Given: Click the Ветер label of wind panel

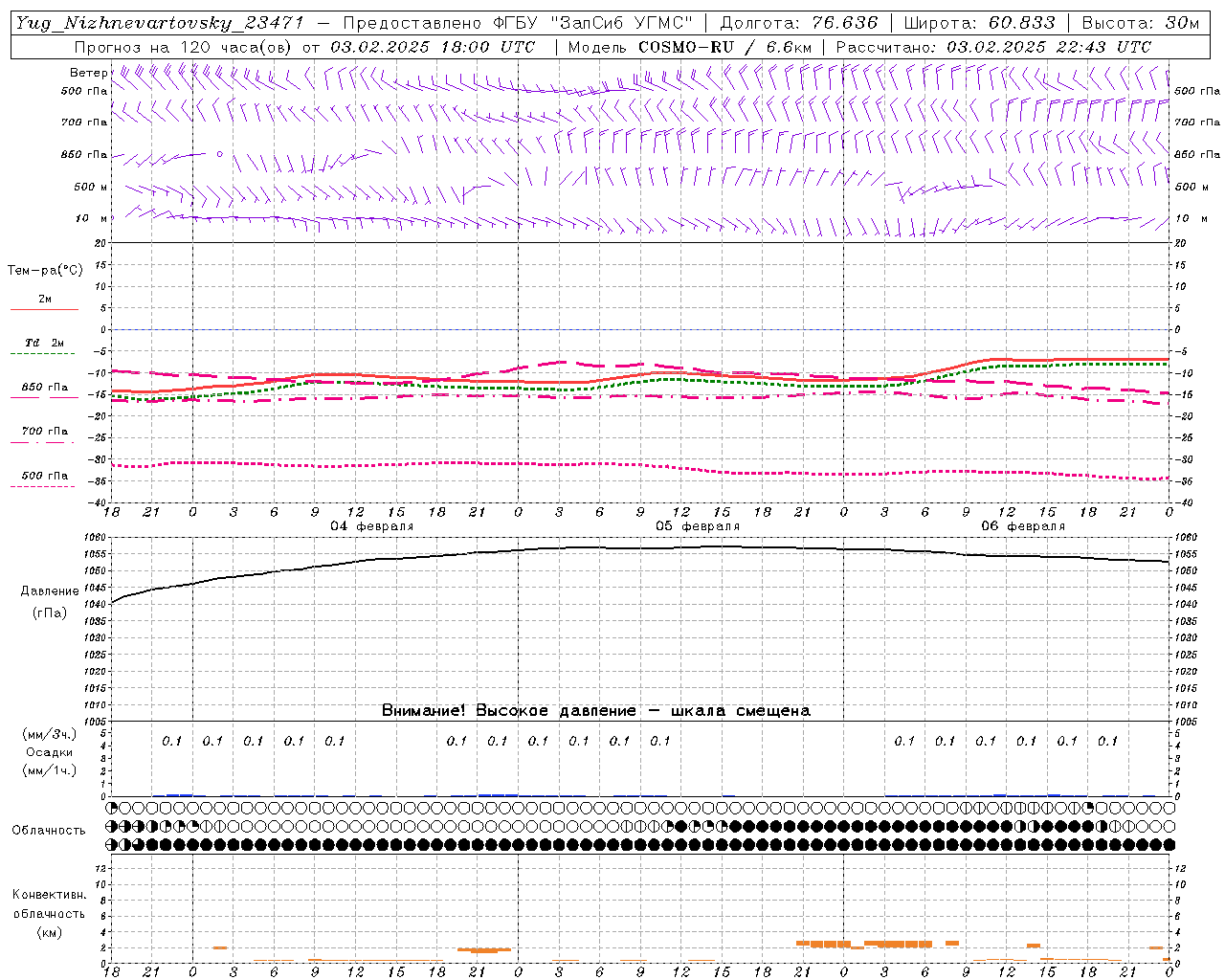Looking at the screenshot, I should tap(88, 73).
